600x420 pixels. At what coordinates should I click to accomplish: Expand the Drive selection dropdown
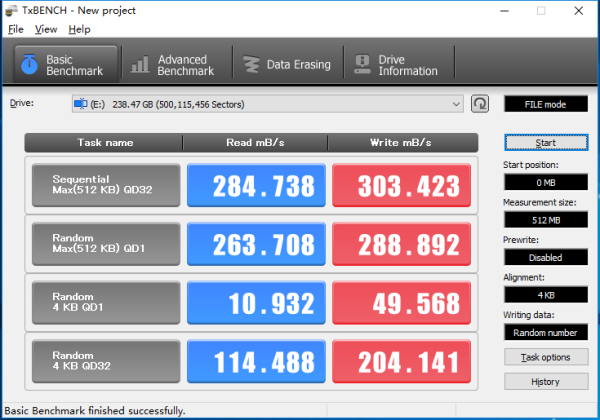point(457,104)
